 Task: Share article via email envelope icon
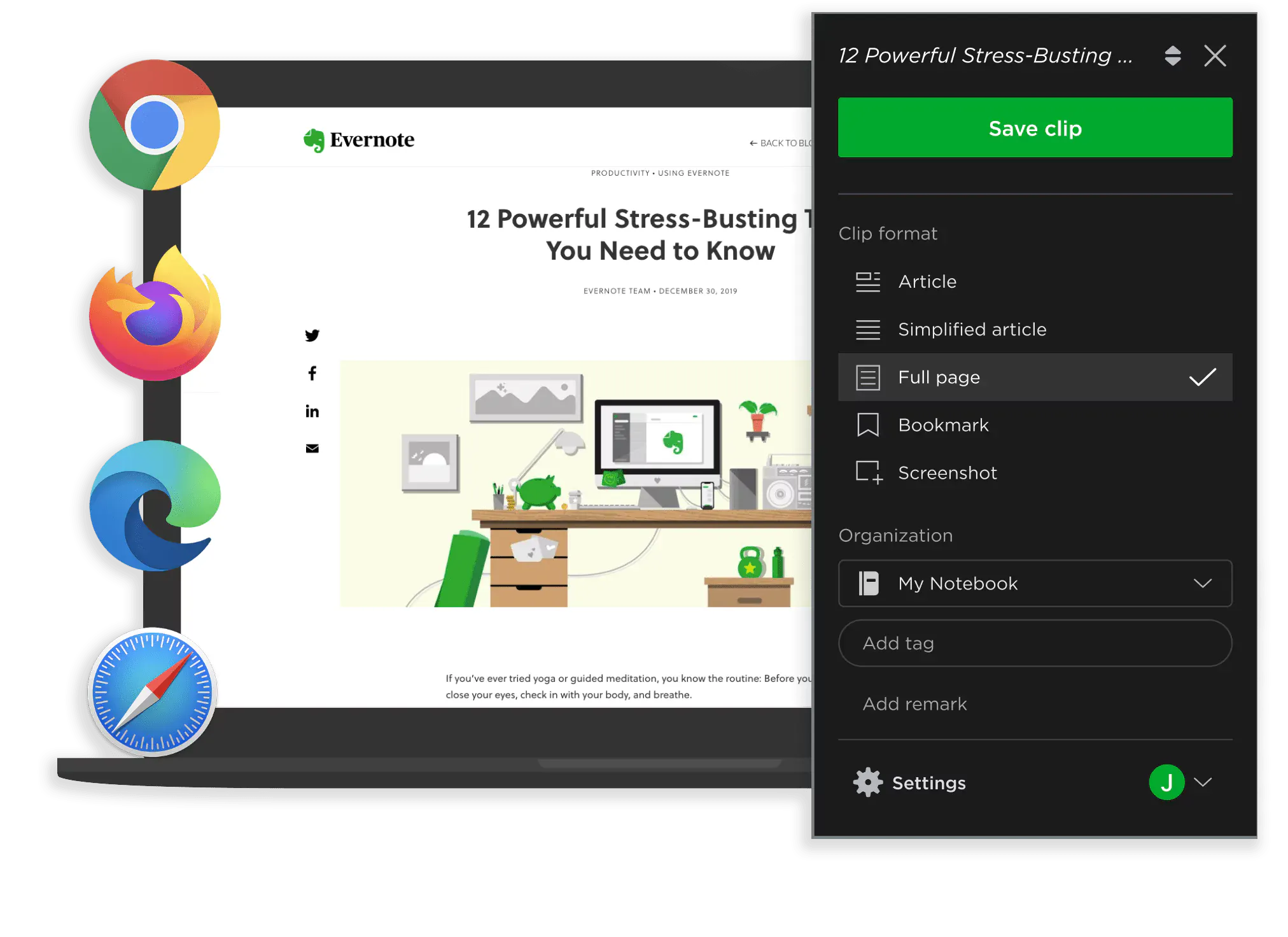[x=312, y=449]
